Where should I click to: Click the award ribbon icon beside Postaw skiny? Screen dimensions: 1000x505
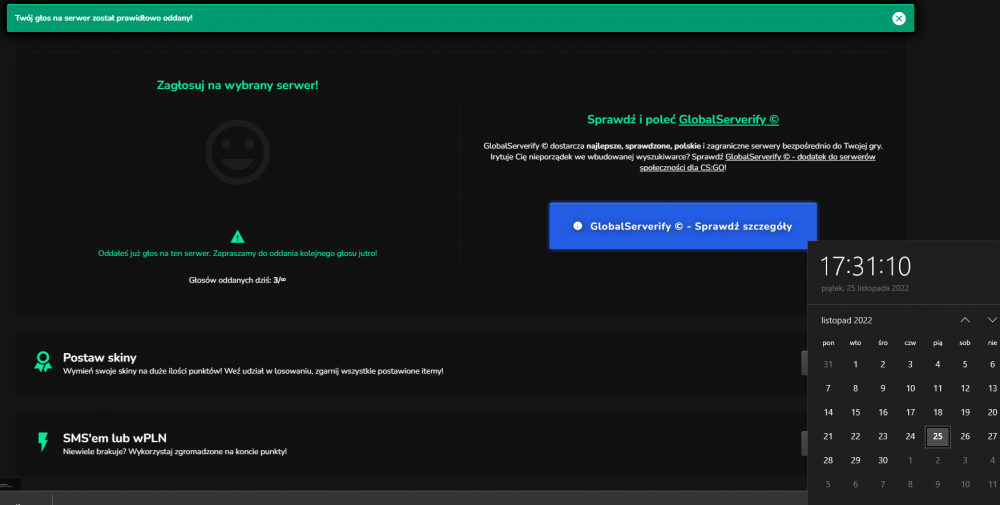[43, 362]
